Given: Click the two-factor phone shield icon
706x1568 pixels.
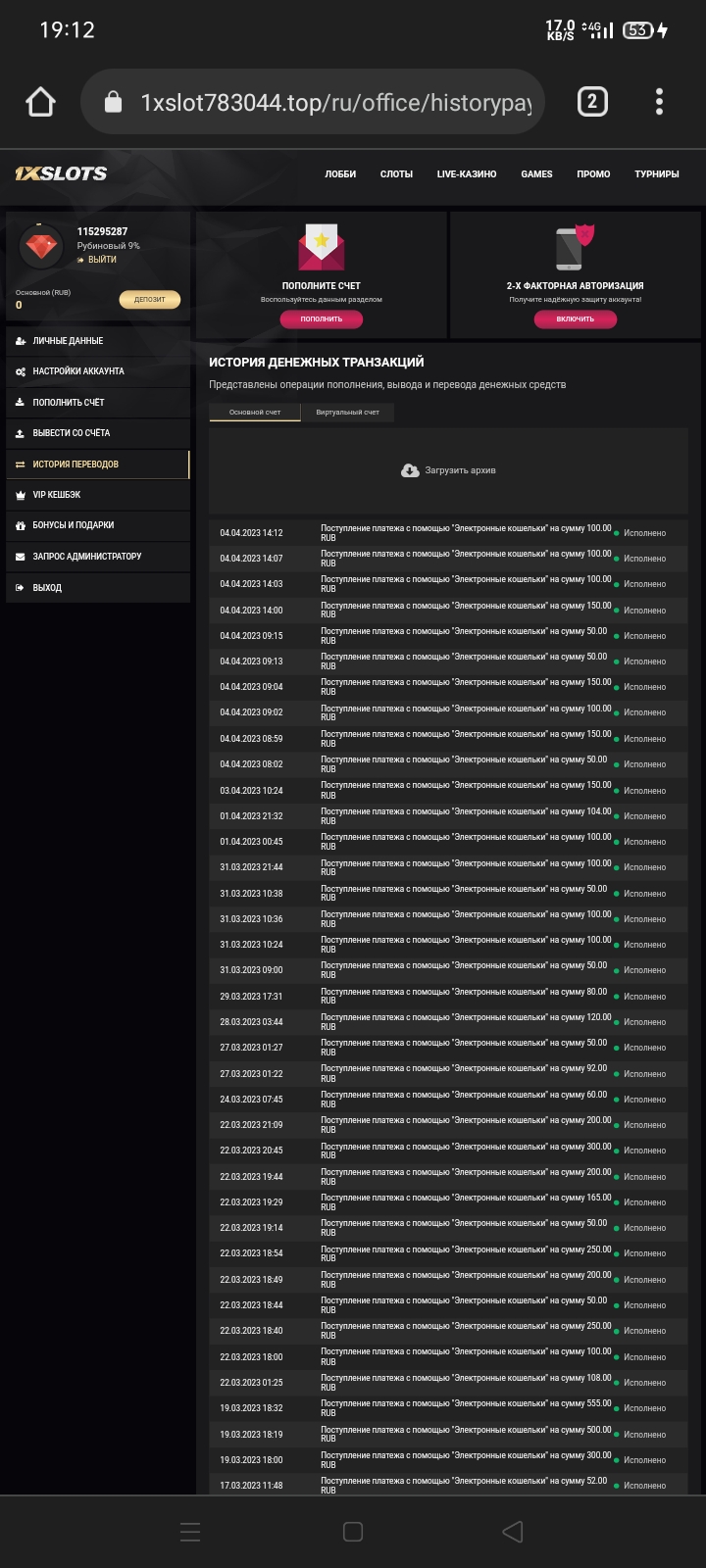Looking at the screenshot, I should [575, 248].
